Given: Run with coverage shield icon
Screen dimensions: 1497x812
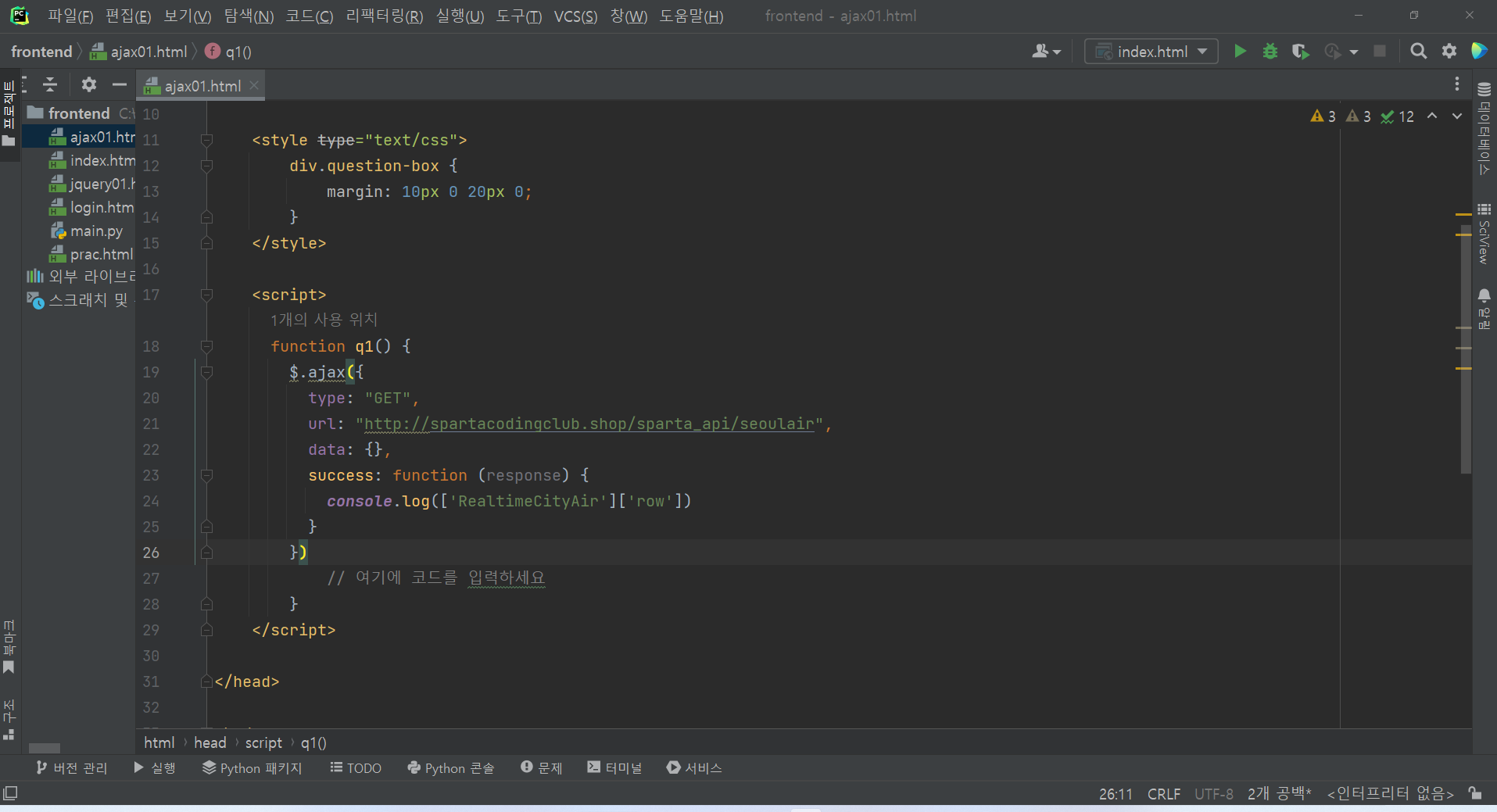Looking at the screenshot, I should (x=1300, y=52).
